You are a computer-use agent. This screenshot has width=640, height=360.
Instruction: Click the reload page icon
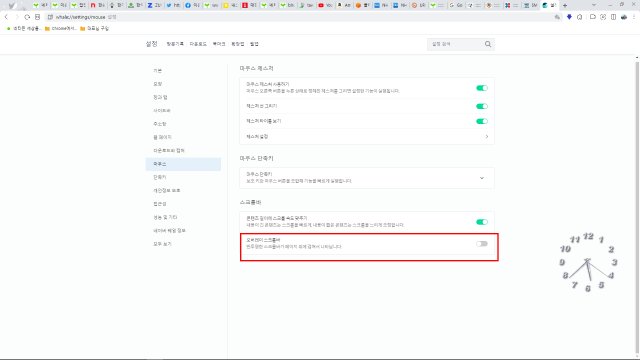pyautogui.click(x=27, y=17)
